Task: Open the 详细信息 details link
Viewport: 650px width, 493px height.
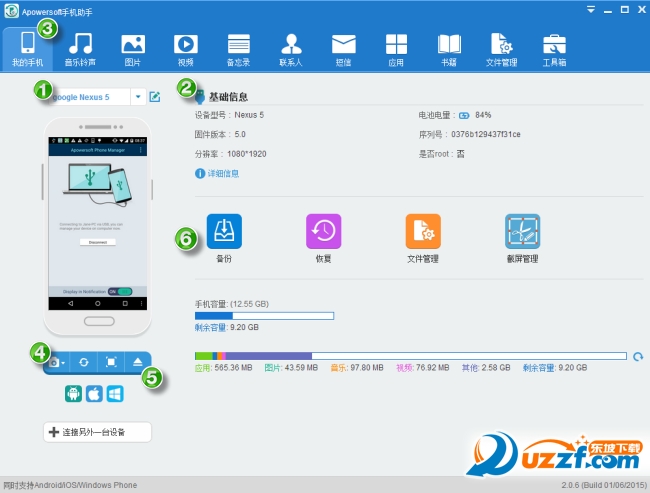Action: [223, 173]
